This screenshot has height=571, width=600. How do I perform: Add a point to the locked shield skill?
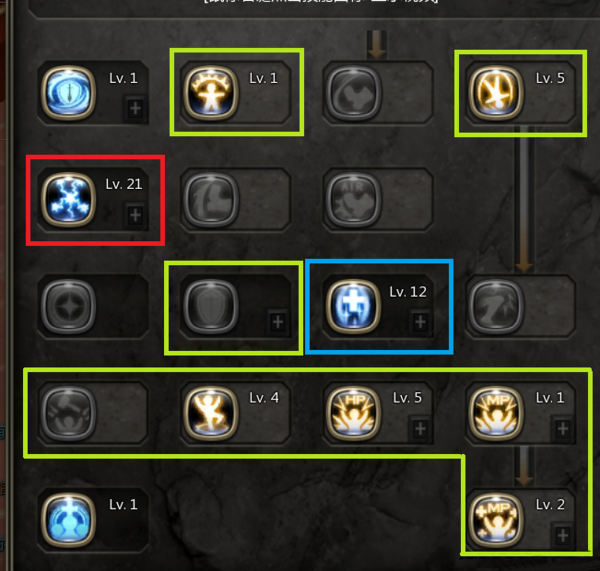(278, 322)
